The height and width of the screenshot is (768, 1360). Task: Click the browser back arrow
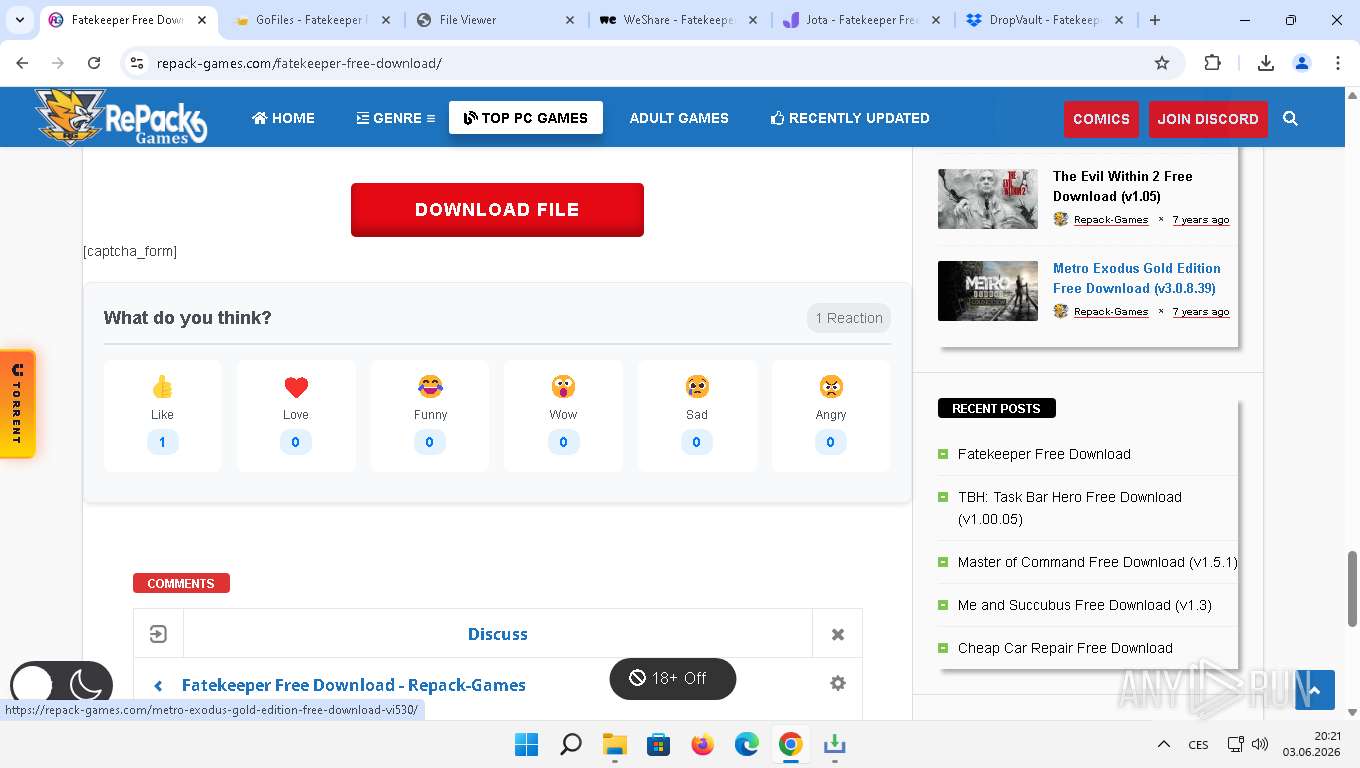coord(22,63)
